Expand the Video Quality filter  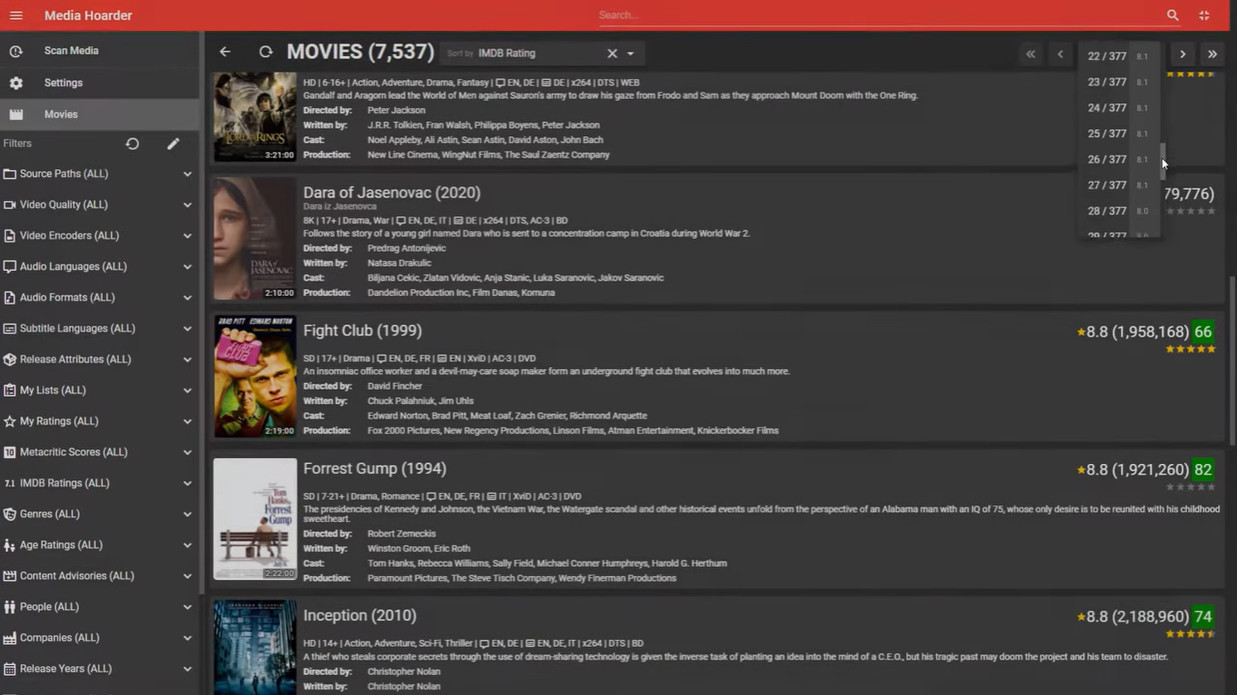pyautogui.click(x=187, y=205)
